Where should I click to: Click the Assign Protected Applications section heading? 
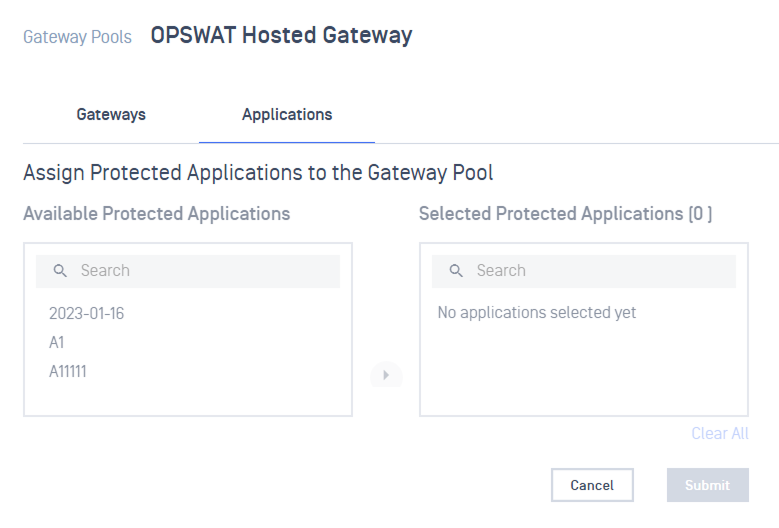(258, 173)
